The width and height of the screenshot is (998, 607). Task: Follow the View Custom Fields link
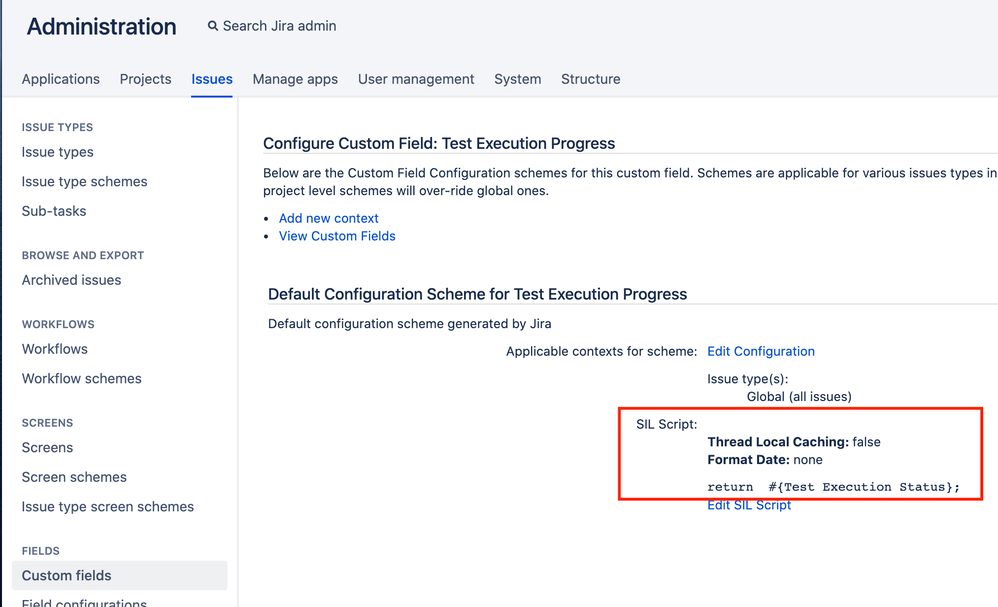[337, 236]
